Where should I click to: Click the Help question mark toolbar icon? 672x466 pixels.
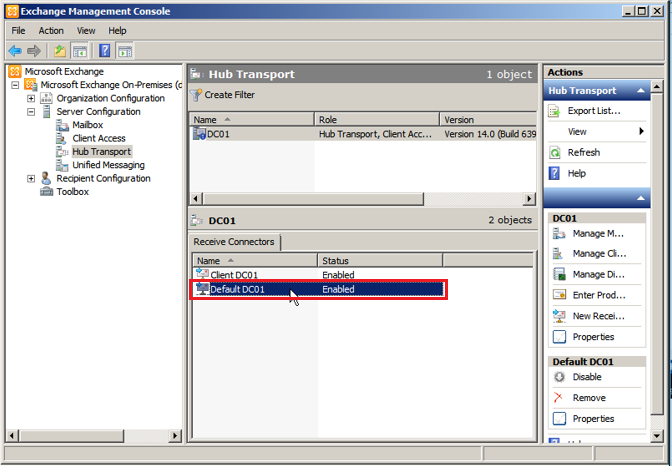click(105, 51)
